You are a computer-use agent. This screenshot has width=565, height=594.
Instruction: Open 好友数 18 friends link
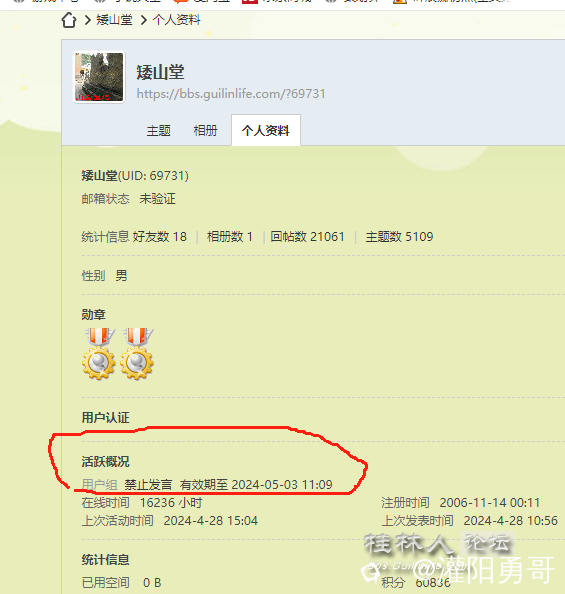pos(160,237)
